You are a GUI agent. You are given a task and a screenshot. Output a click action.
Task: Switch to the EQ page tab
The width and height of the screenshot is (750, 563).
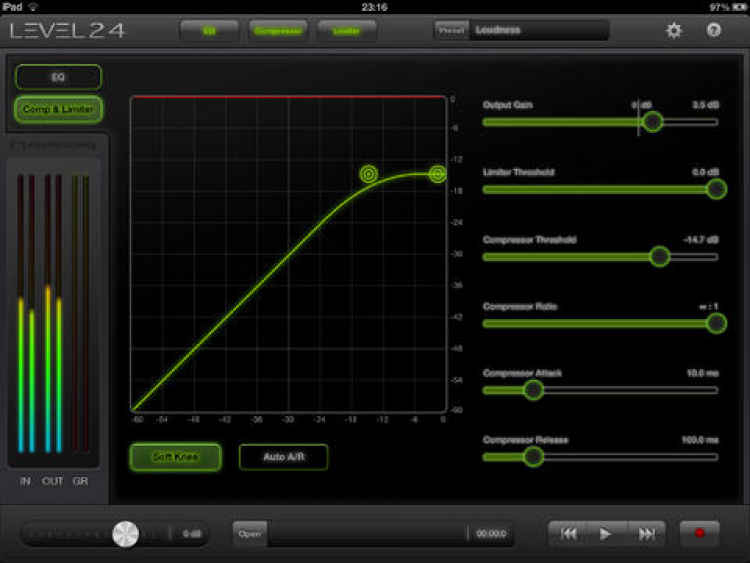pos(58,77)
